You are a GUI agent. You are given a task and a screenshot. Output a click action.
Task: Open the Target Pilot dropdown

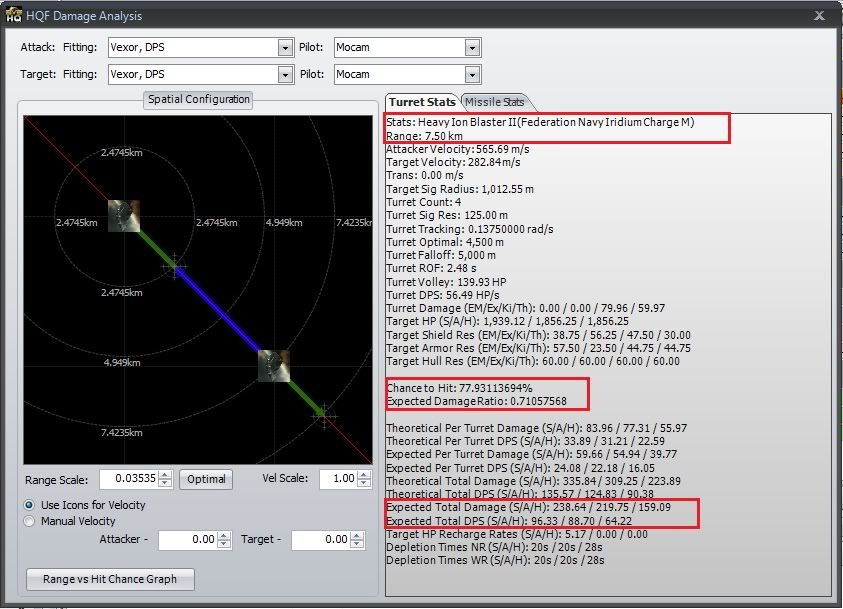click(472, 75)
